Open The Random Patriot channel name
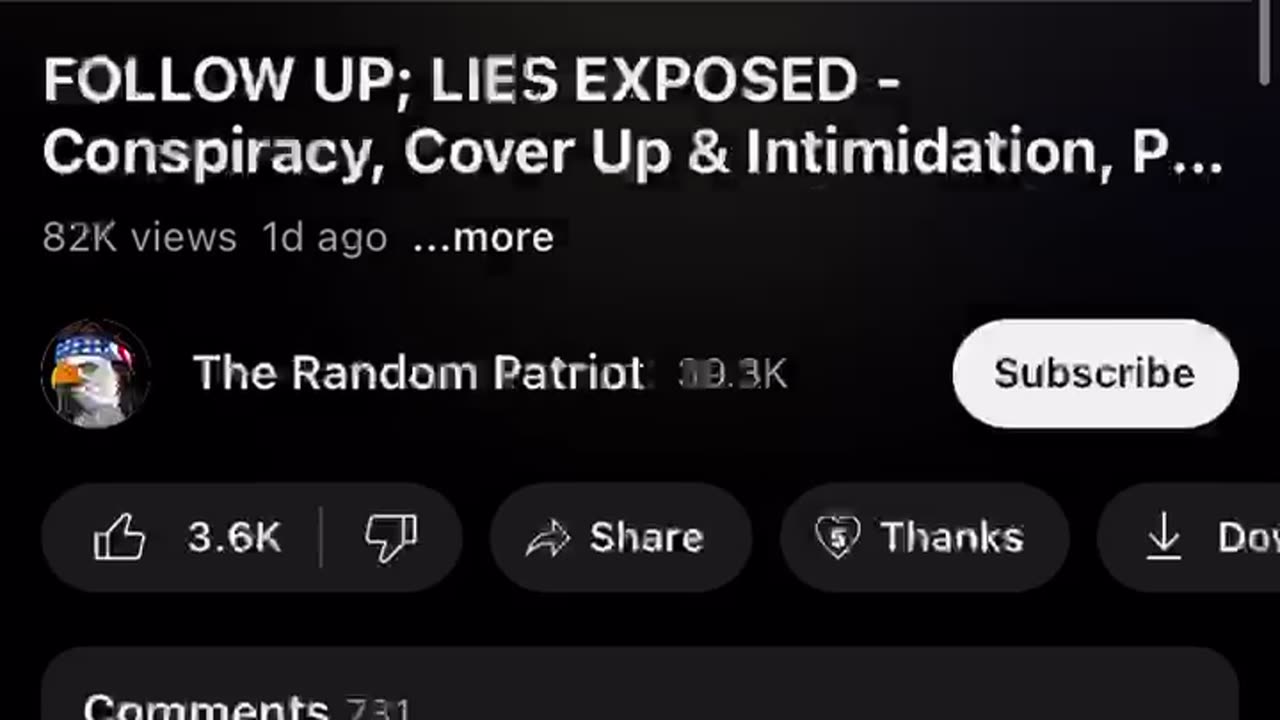Image resolution: width=1280 pixels, height=720 pixels. (419, 373)
